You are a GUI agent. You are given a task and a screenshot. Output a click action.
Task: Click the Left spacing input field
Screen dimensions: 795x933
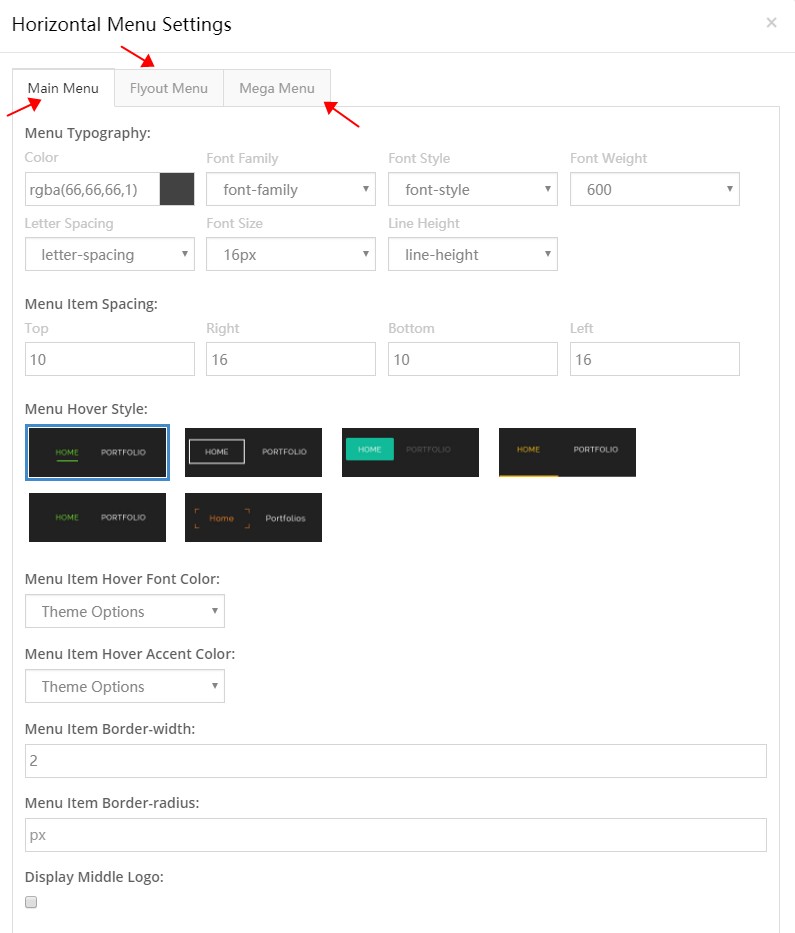[x=655, y=359]
